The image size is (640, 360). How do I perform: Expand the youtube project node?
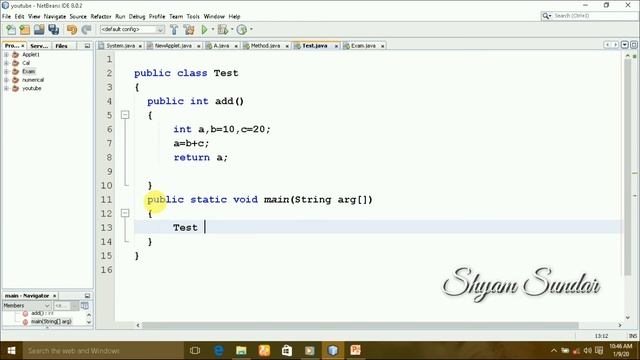[6, 88]
